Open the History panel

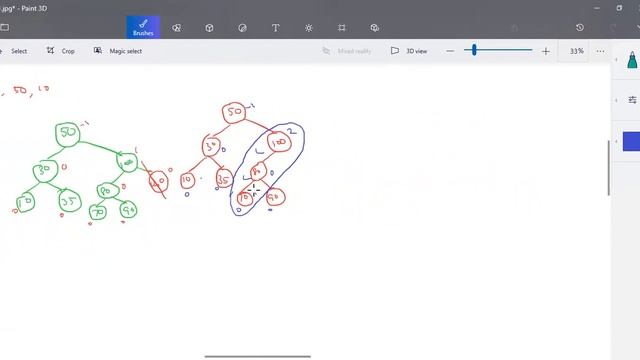tap(580, 27)
